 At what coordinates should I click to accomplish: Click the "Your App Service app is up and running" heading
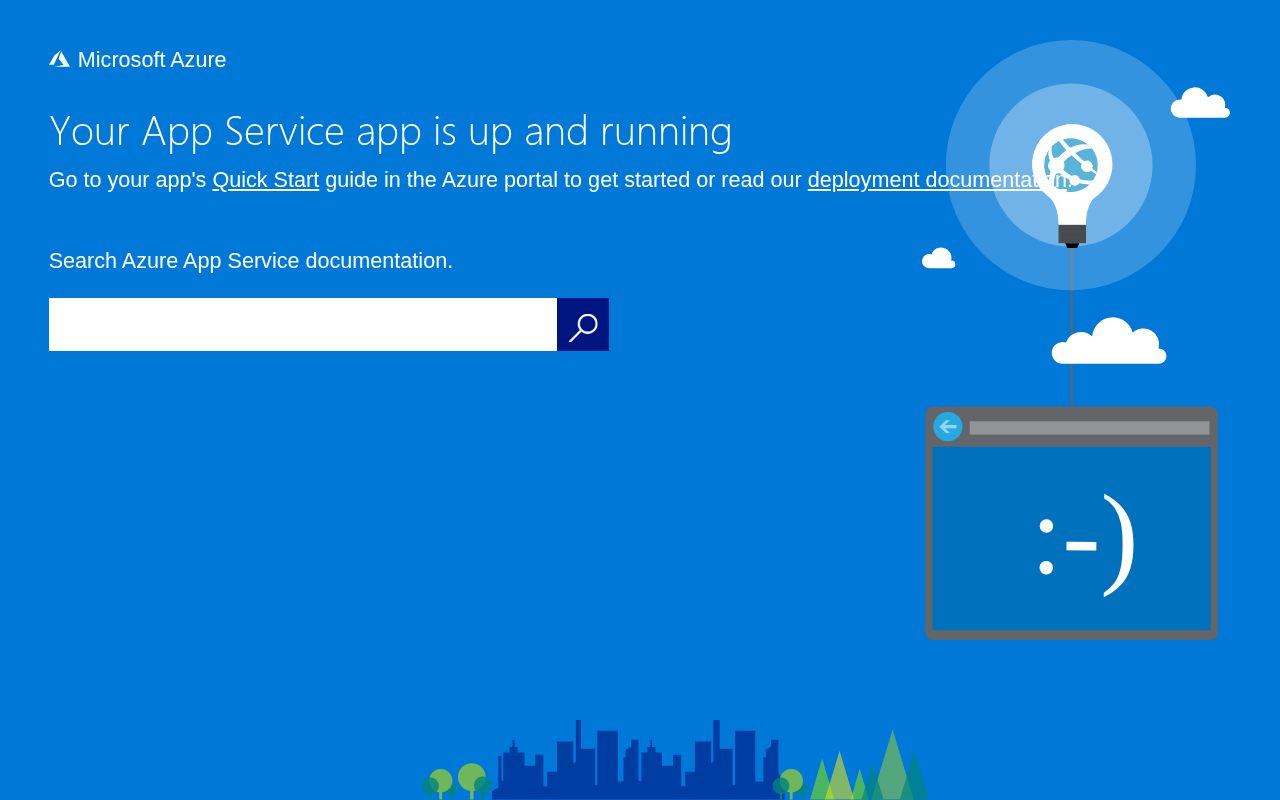point(391,131)
